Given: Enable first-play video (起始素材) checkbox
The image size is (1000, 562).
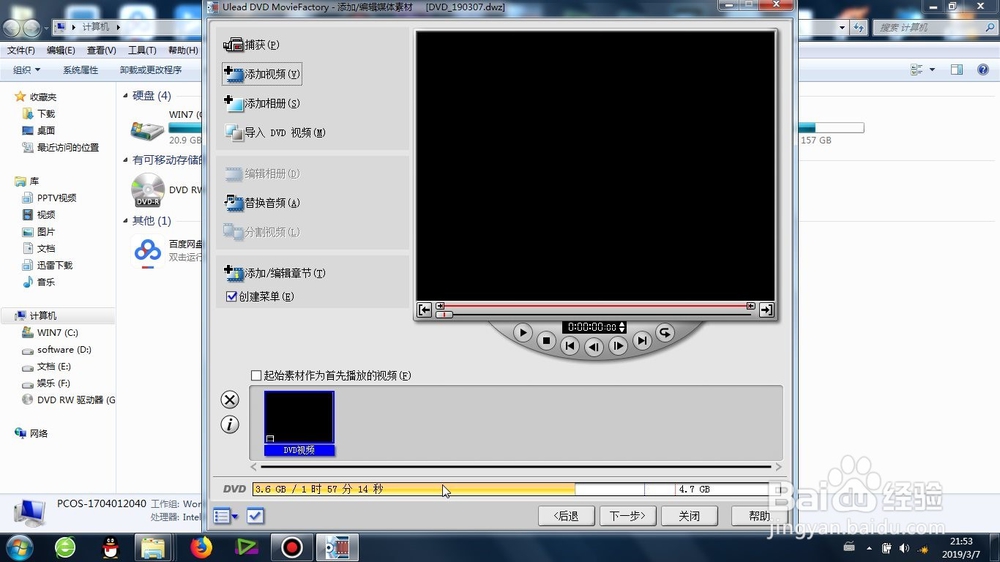Looking at the screenshot, I should click(x=256, y=376).
